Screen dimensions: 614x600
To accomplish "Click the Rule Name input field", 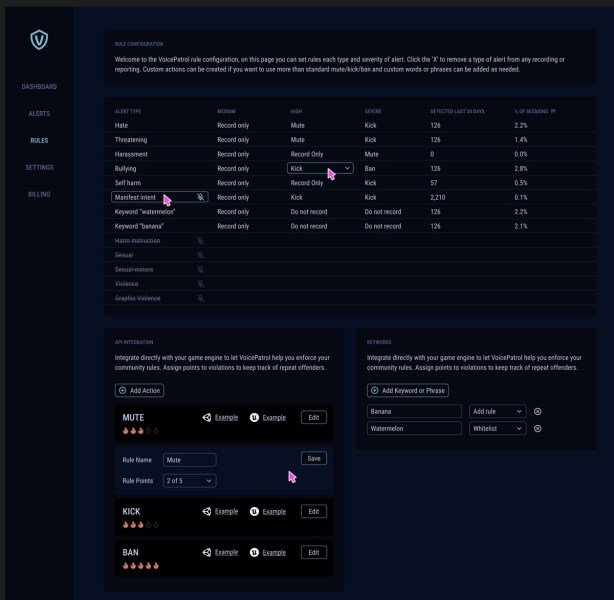I will click(x=190, y=460).
